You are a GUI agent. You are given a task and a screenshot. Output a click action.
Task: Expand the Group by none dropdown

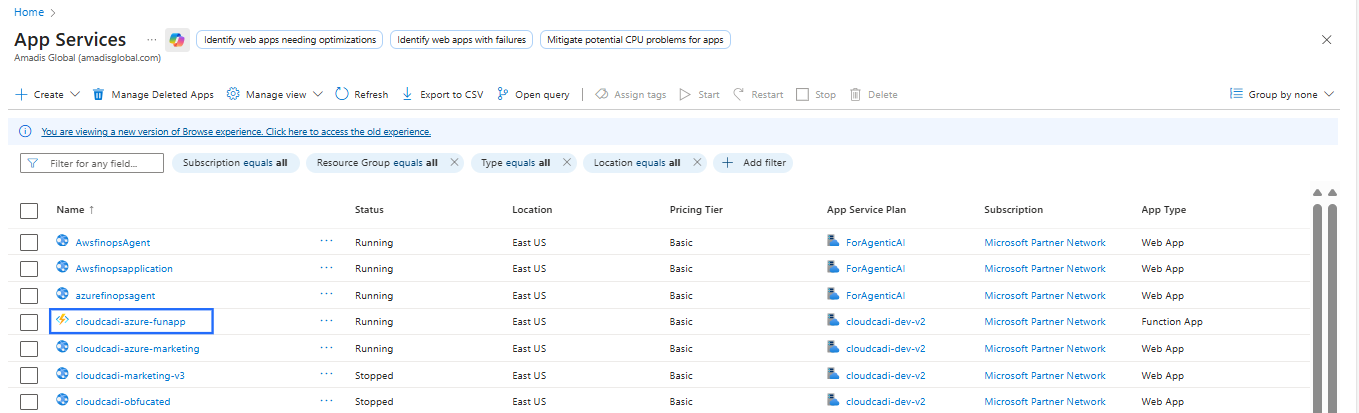[x=1329, y=94]
